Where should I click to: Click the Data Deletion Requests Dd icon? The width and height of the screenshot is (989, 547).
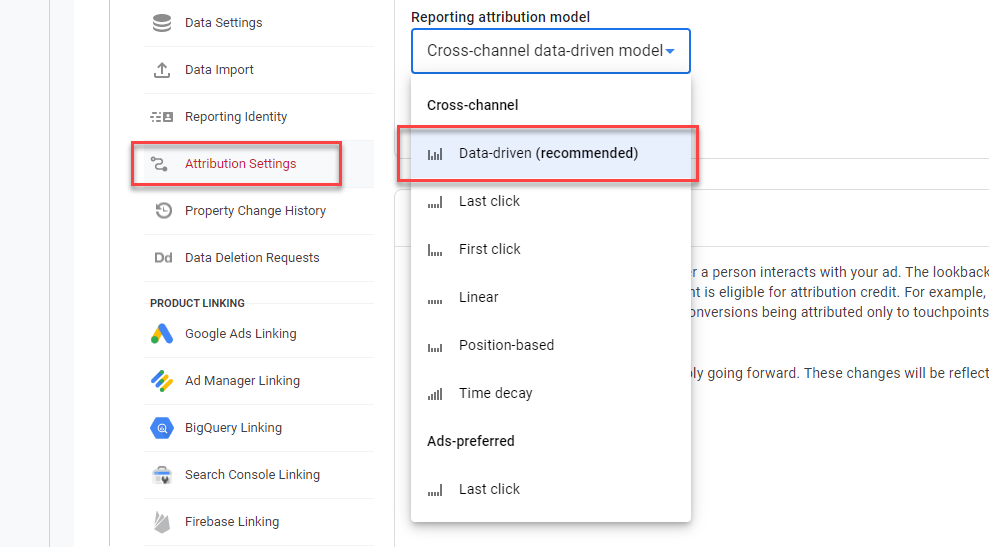point(162,258)
